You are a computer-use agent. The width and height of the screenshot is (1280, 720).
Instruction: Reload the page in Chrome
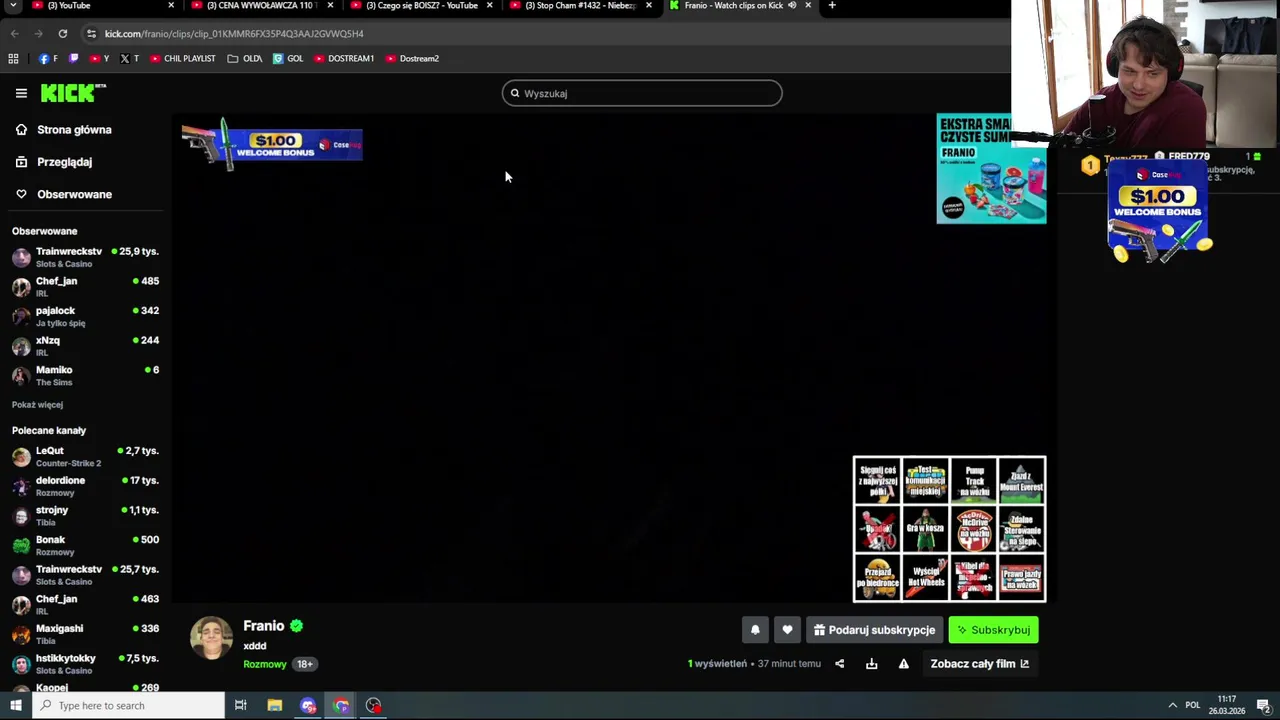62,33
